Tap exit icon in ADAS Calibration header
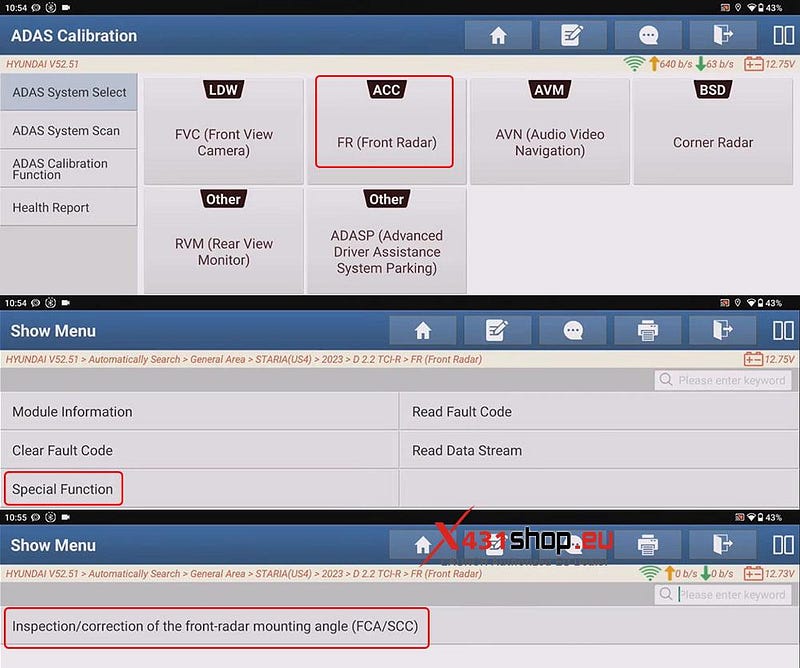The height and width of the screenshot is (668, 800). coord(722,35)
